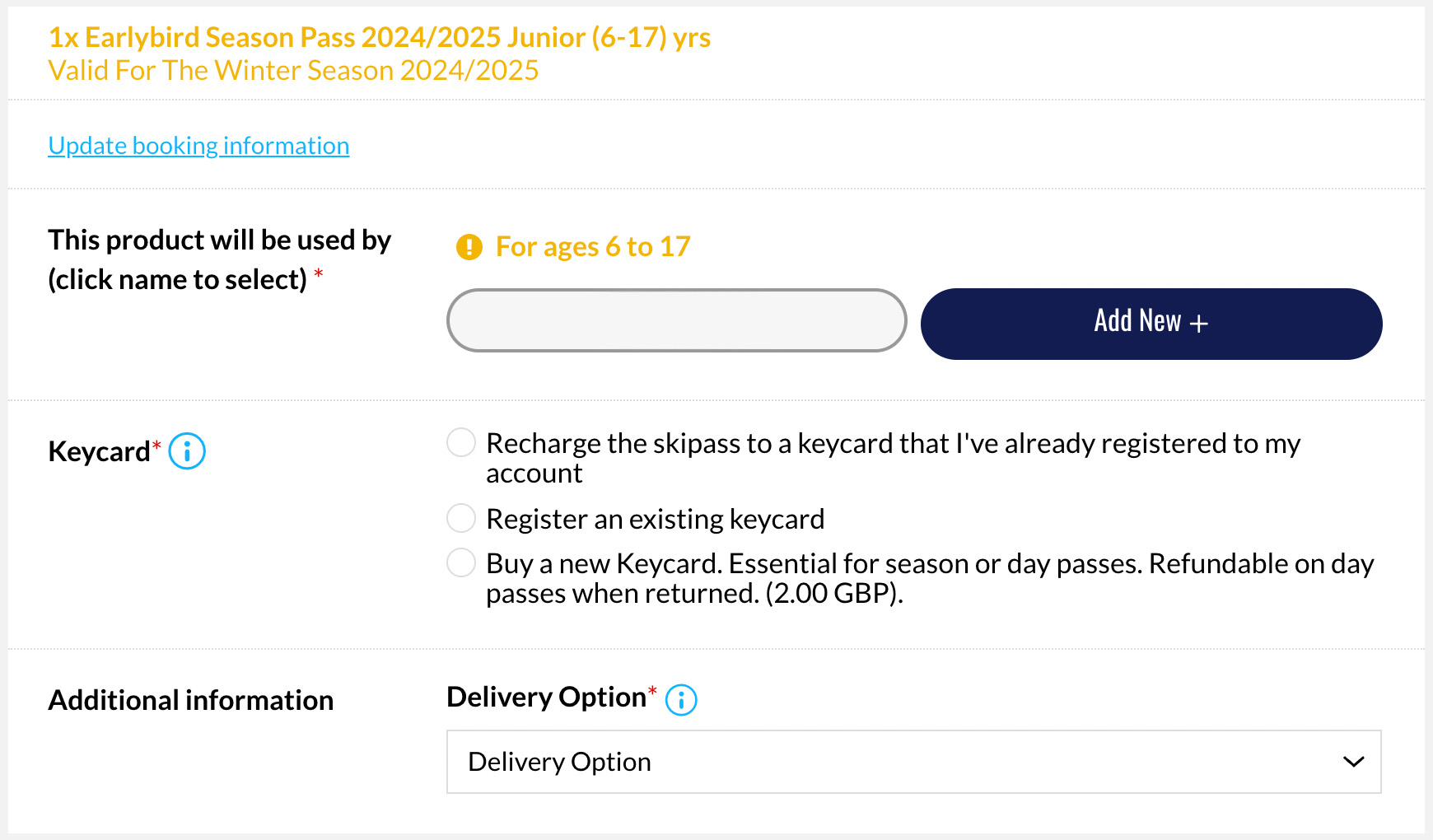Click the 'For ages 6 to 17' notice

tap(593, 246)
